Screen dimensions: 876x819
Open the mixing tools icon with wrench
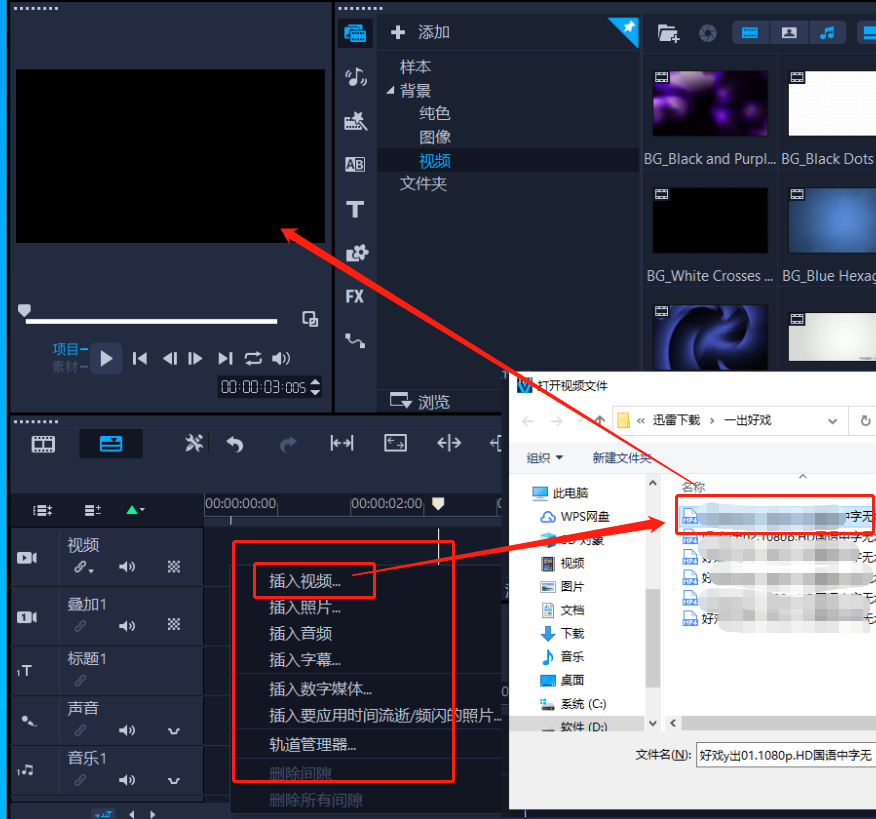(x=194, y=443)
